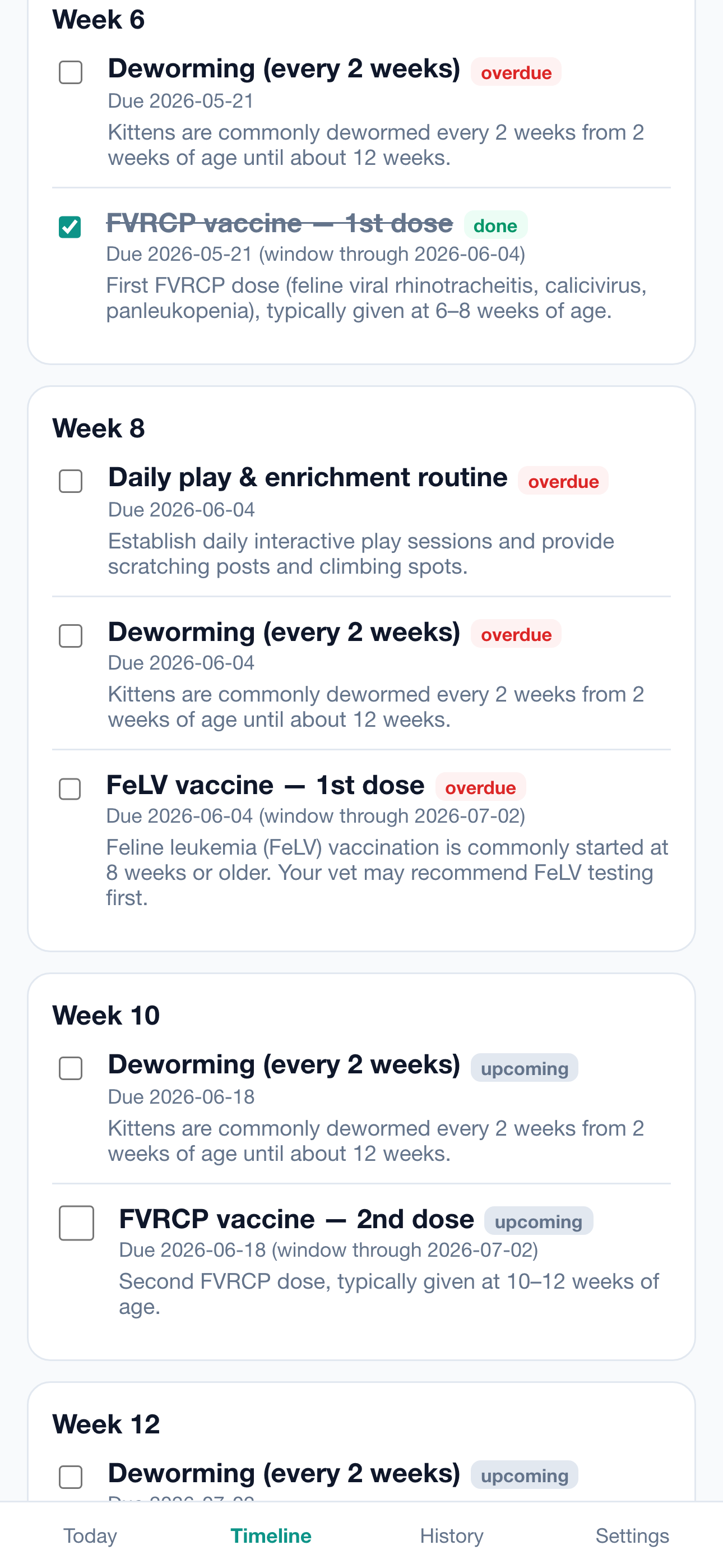Switch to the Today tab
The width and height of the screenshot is (723, 1568).
[90, 1535]
